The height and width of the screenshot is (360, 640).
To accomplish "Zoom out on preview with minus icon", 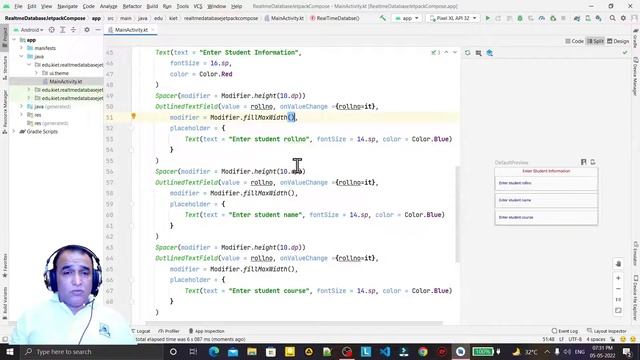I will [618, 289].
